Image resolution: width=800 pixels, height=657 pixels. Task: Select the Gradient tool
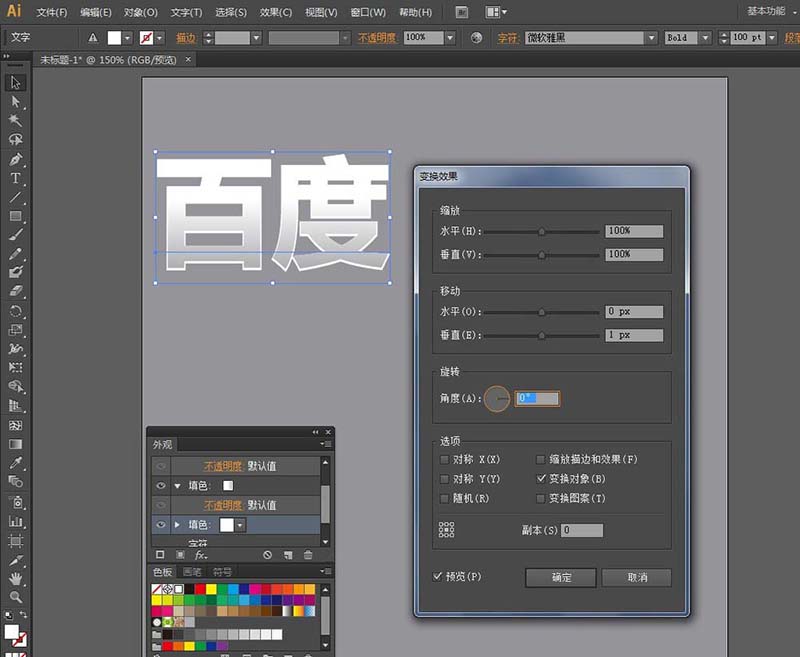click(15, 444)
